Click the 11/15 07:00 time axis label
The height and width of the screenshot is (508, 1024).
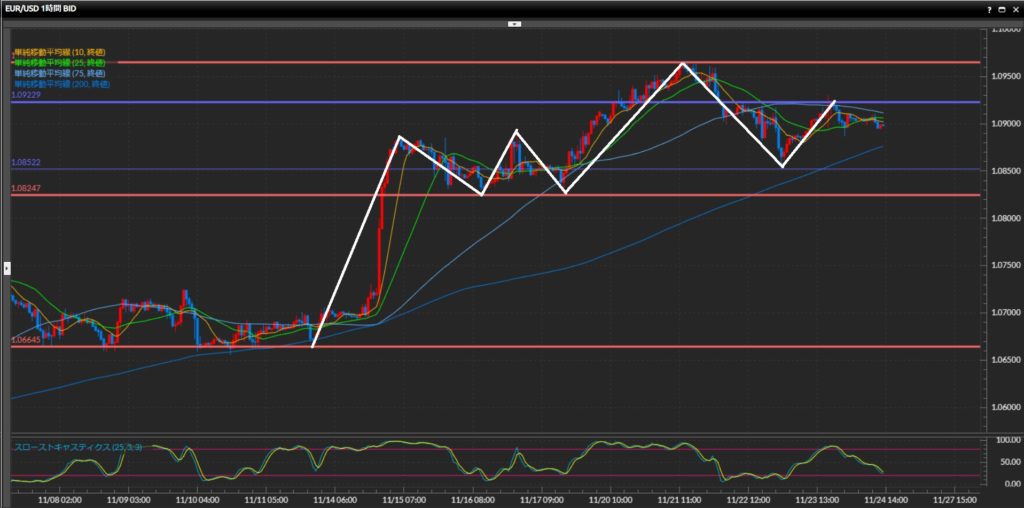(x=407, y=497)
